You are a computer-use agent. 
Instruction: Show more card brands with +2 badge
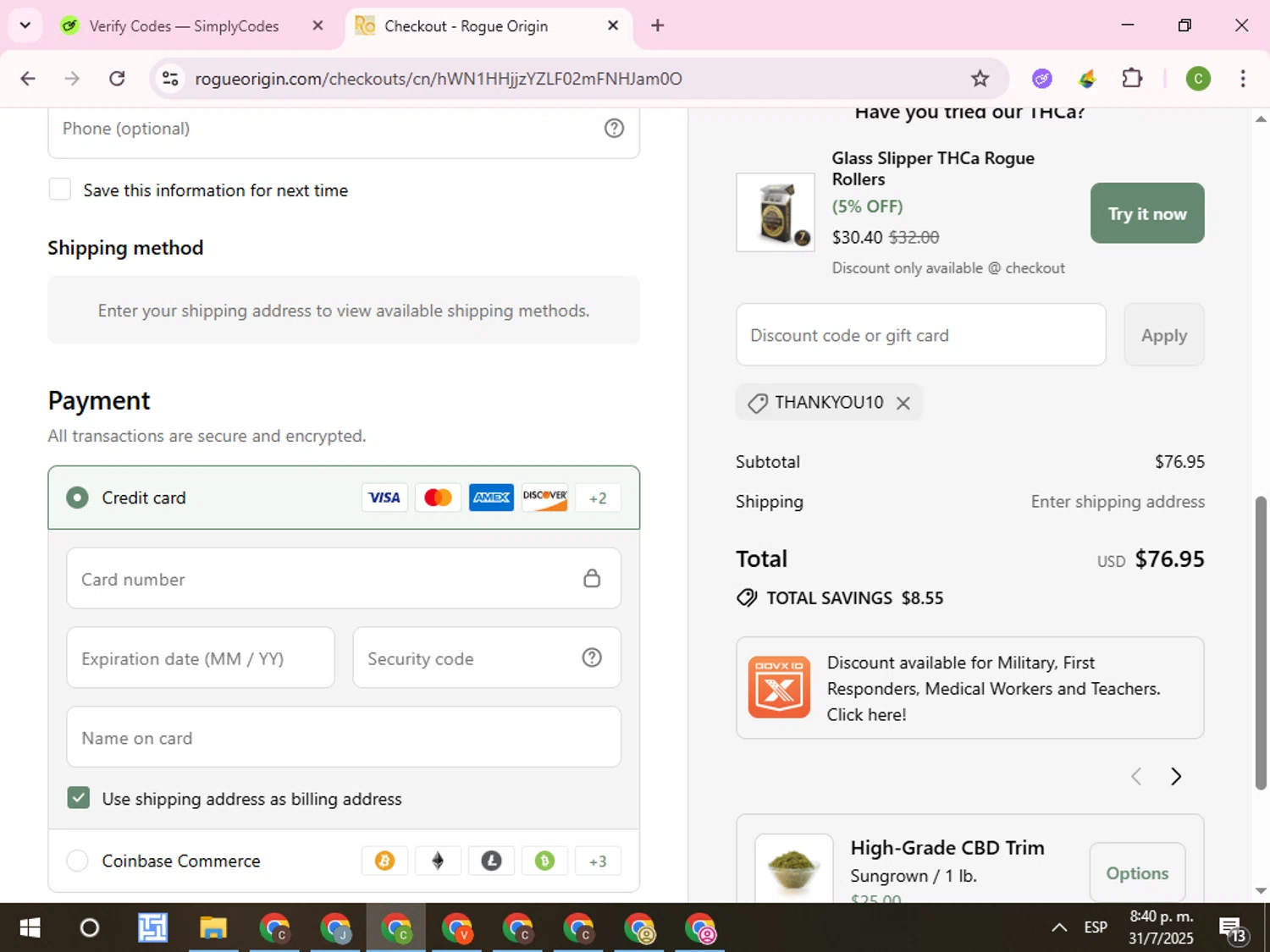click(598, 498)
